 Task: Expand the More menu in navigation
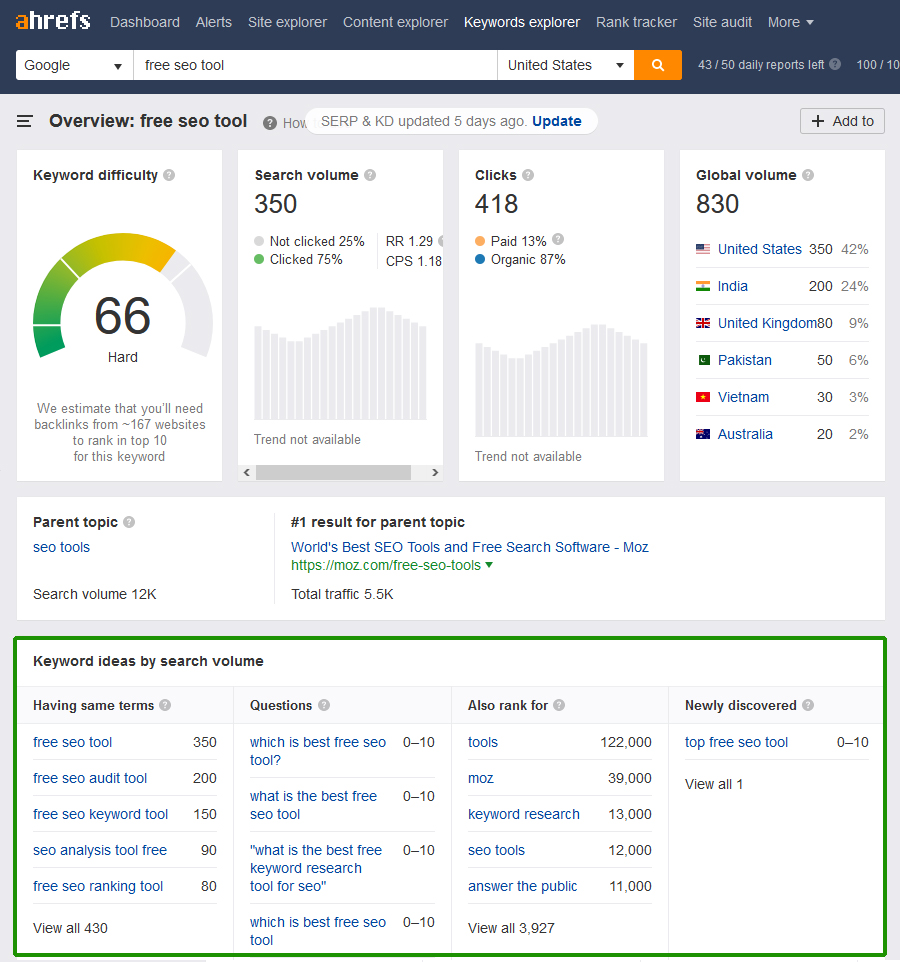(791, 22)
